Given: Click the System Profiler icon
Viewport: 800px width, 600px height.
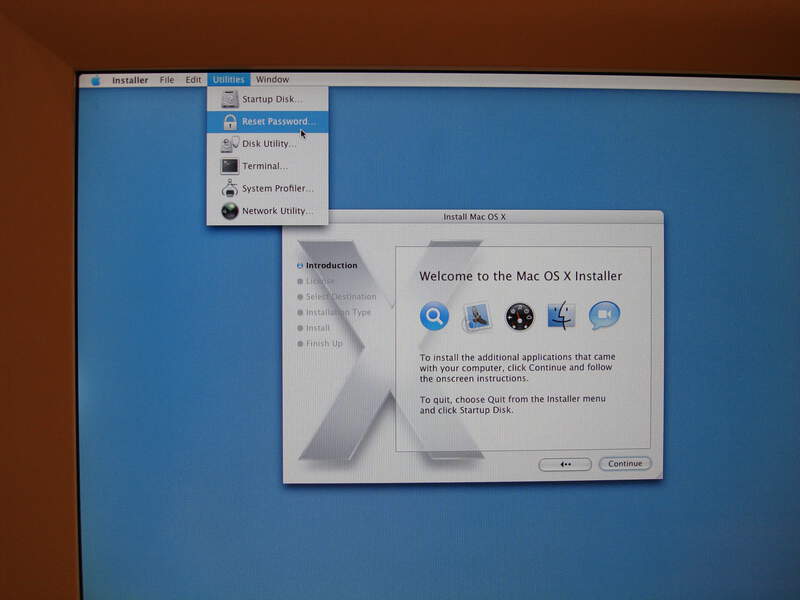Looking at the screenshot, I should (x=230, y=188).
